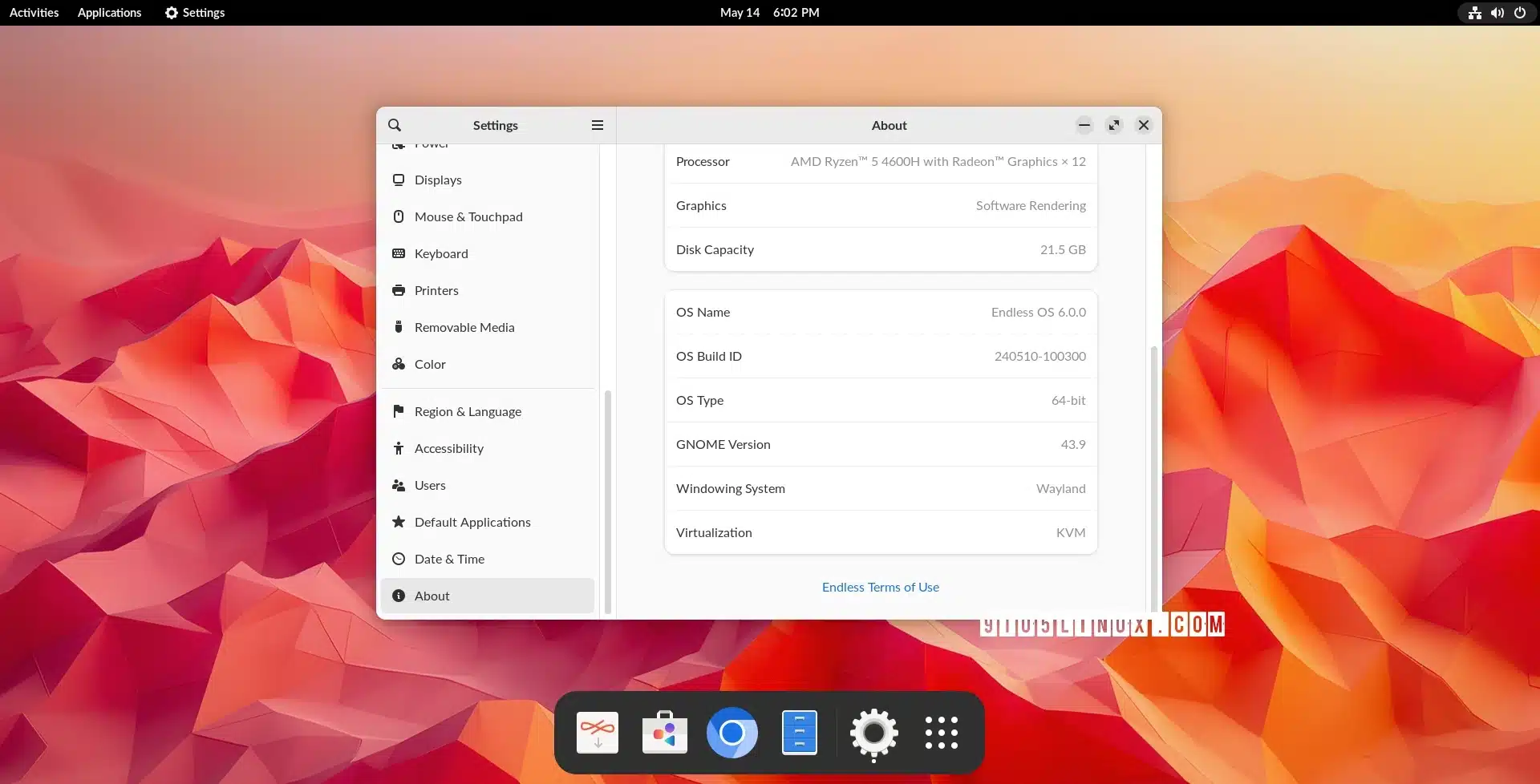Show all apps grid from the dock
The image size is (1540, 784).
[941, 733]
